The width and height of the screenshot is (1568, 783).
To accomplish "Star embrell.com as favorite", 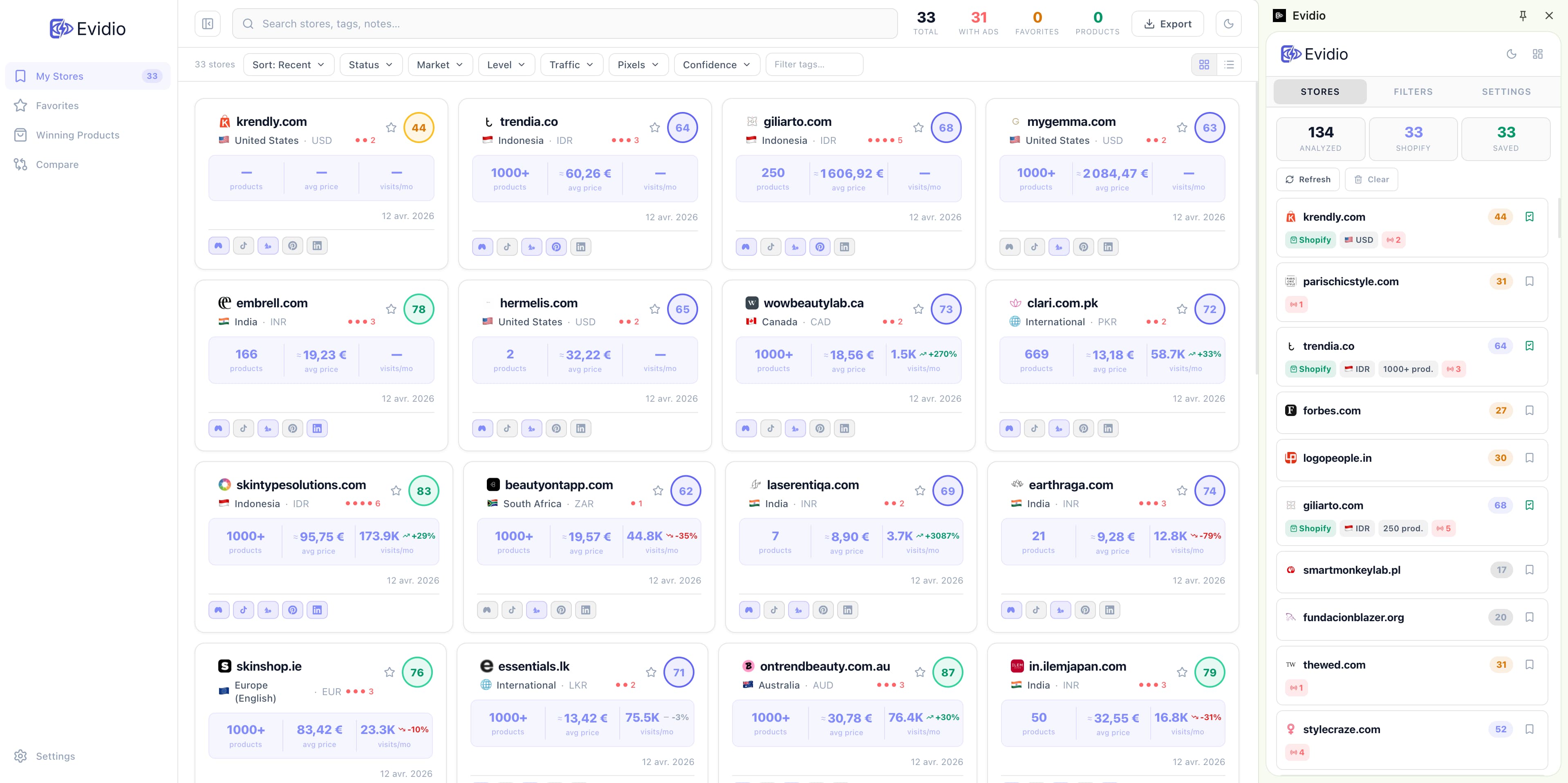I will click(391, 309).
